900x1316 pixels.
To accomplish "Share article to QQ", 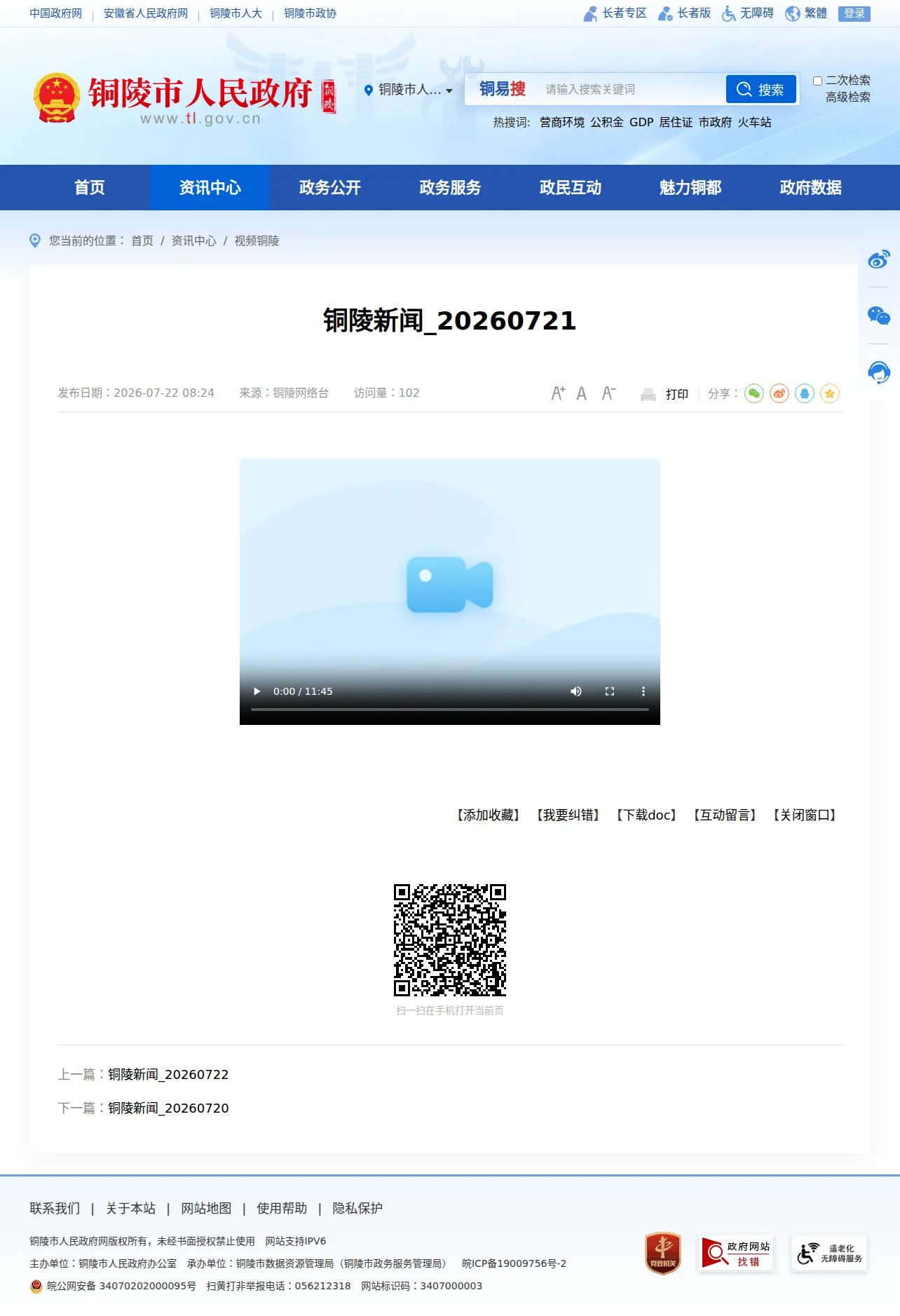I will 805,393.
